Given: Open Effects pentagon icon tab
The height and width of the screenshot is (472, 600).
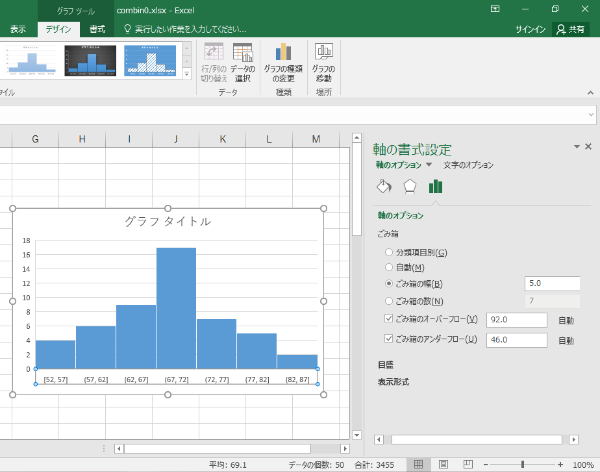Looking at the screenshot, I should point(410,187).
